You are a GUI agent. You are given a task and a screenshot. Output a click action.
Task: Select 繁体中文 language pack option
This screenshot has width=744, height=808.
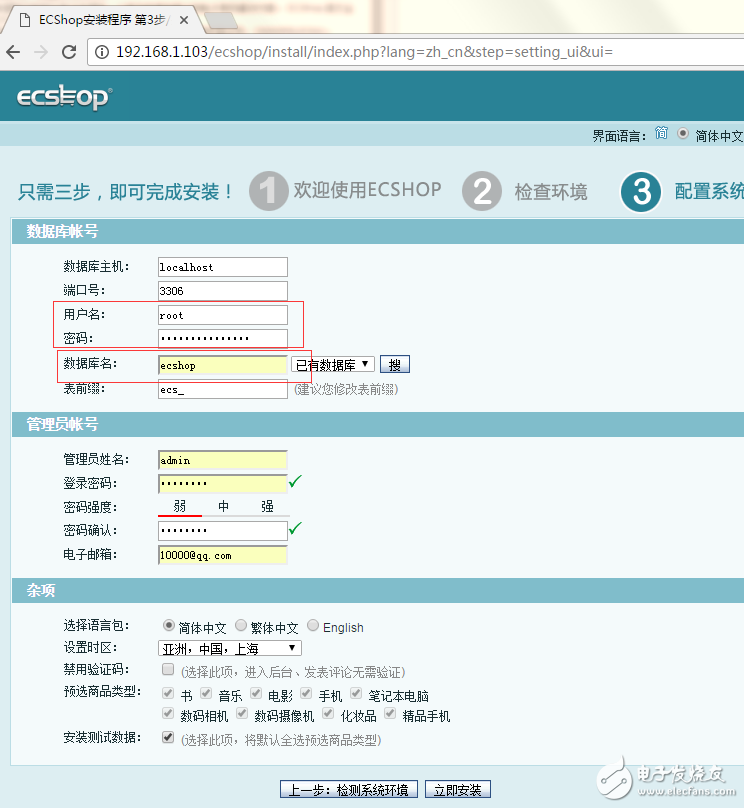[x=241, y=626]
